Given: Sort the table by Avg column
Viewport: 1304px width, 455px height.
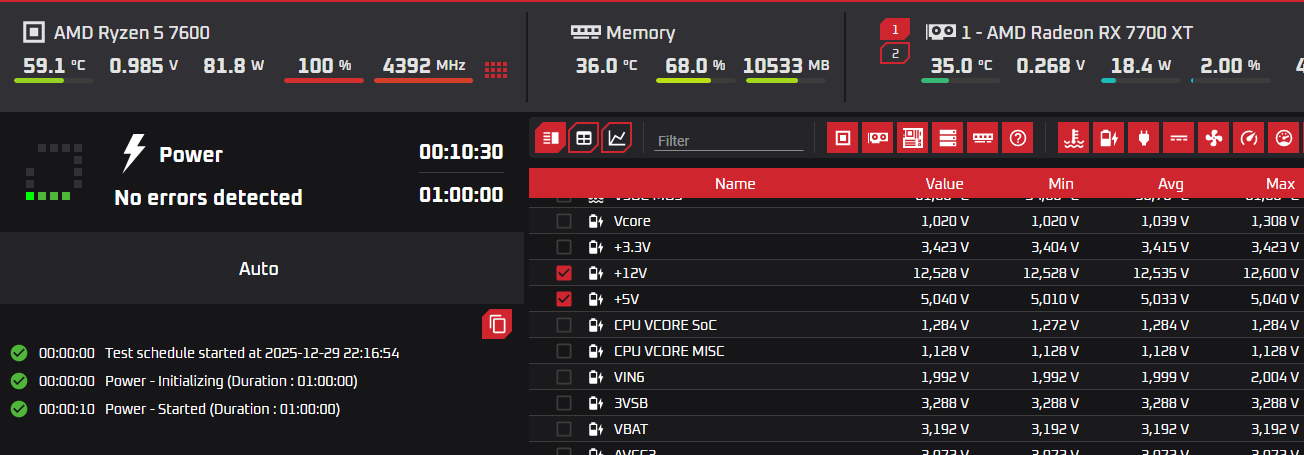Looking at the screenshot, I should 1171,183.
